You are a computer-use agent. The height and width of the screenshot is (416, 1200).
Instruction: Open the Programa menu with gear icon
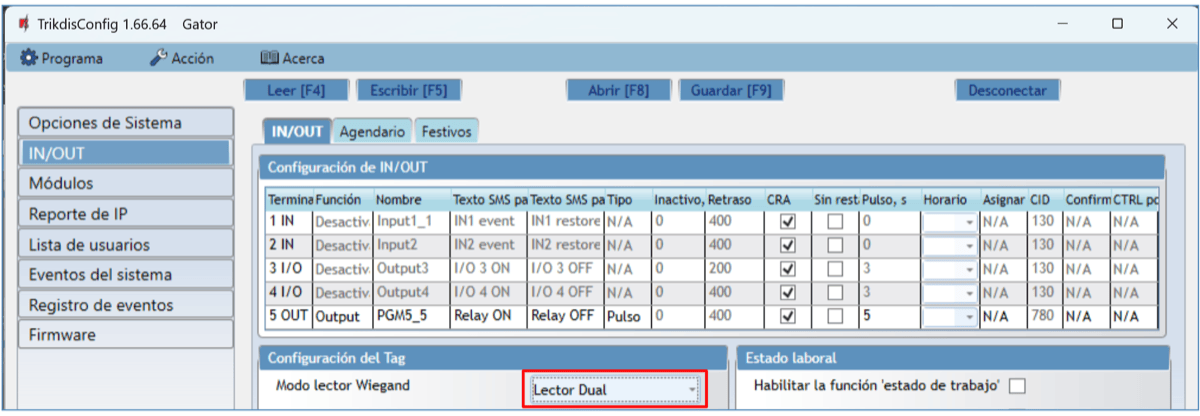(x=61, y=59)
